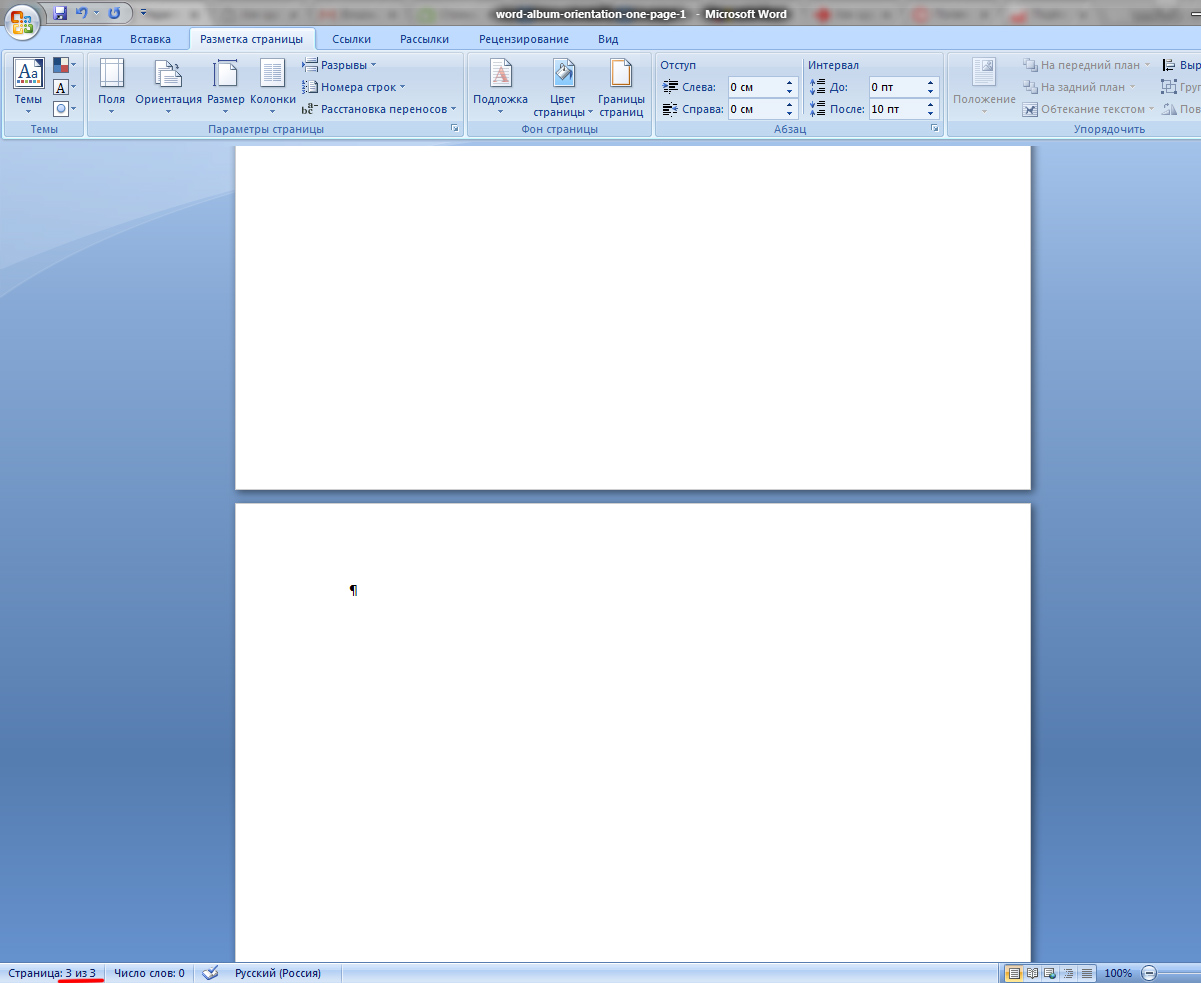
Task: Increase the После spacing with up arrow
Action: [931, 105]
